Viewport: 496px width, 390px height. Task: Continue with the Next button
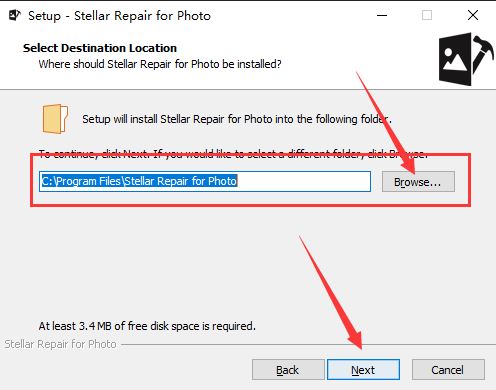click(363, 370)
